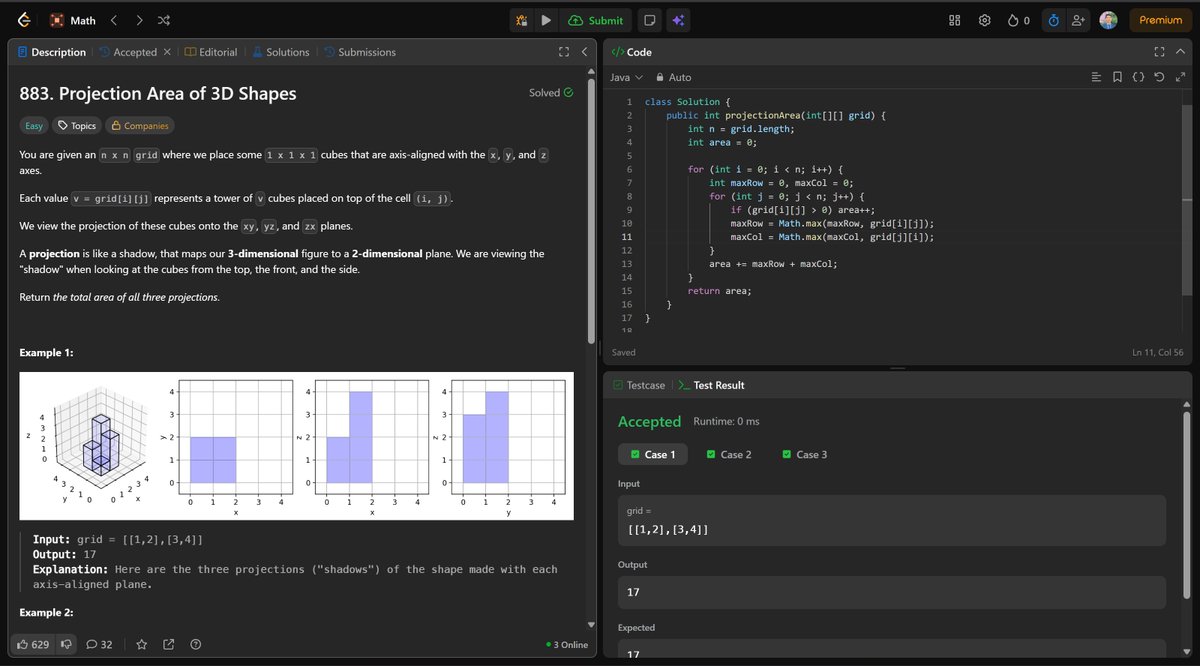Toggle the Auto lock setting
This screenshot has height=666, width=1200.
pyautogui.click(x=673, y=77)
